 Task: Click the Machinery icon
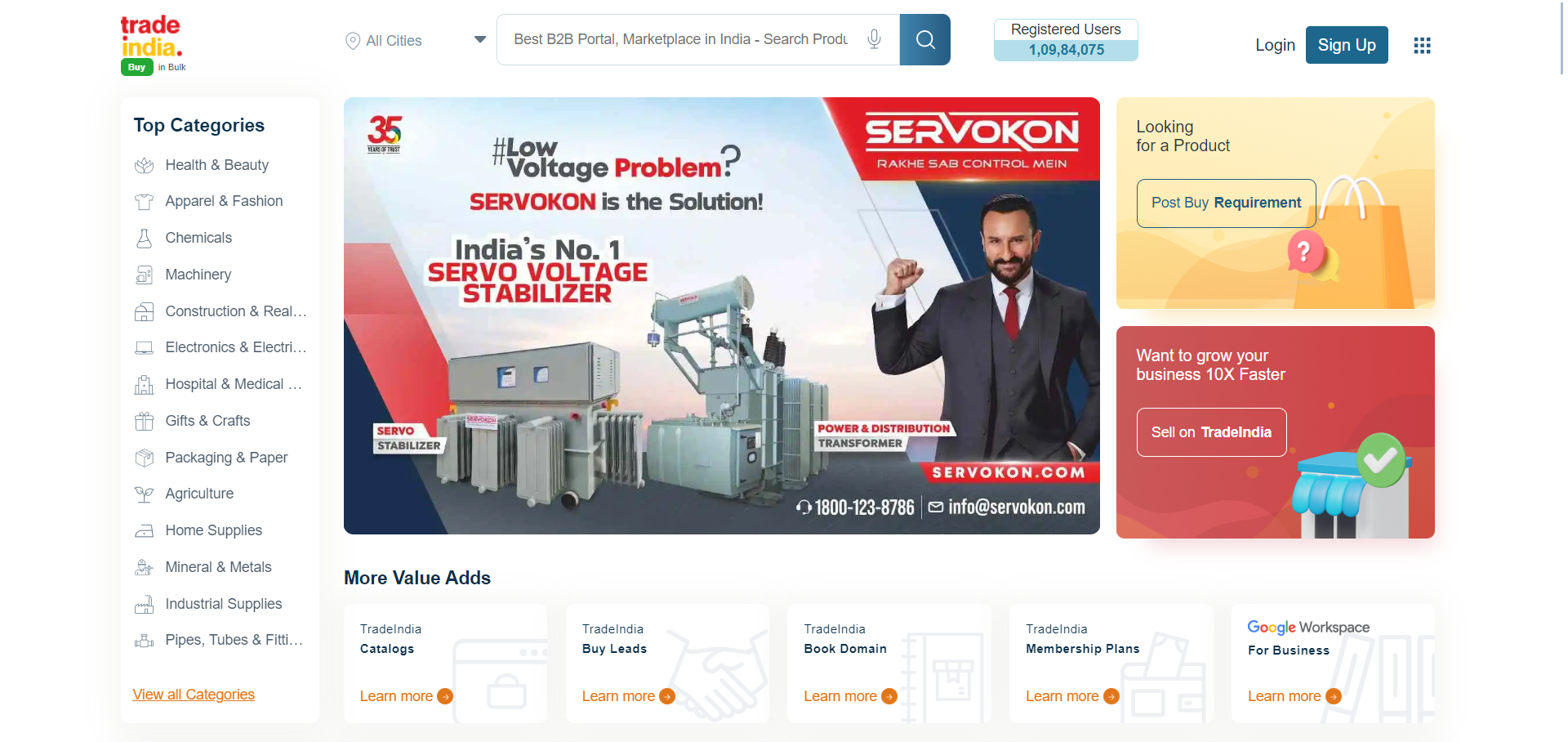[145, 275]
